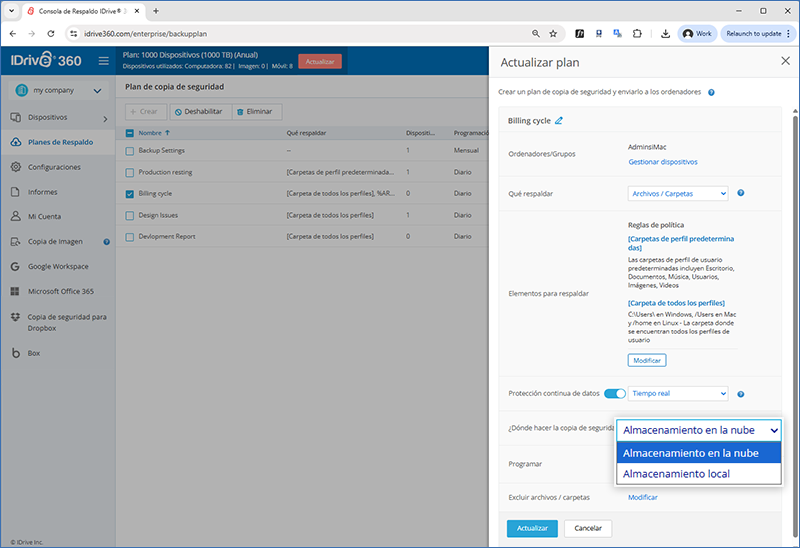This screenshot has width=800, height=548.
Task: Uncheck the Billing cycle row checkbox
Action: 129,193
